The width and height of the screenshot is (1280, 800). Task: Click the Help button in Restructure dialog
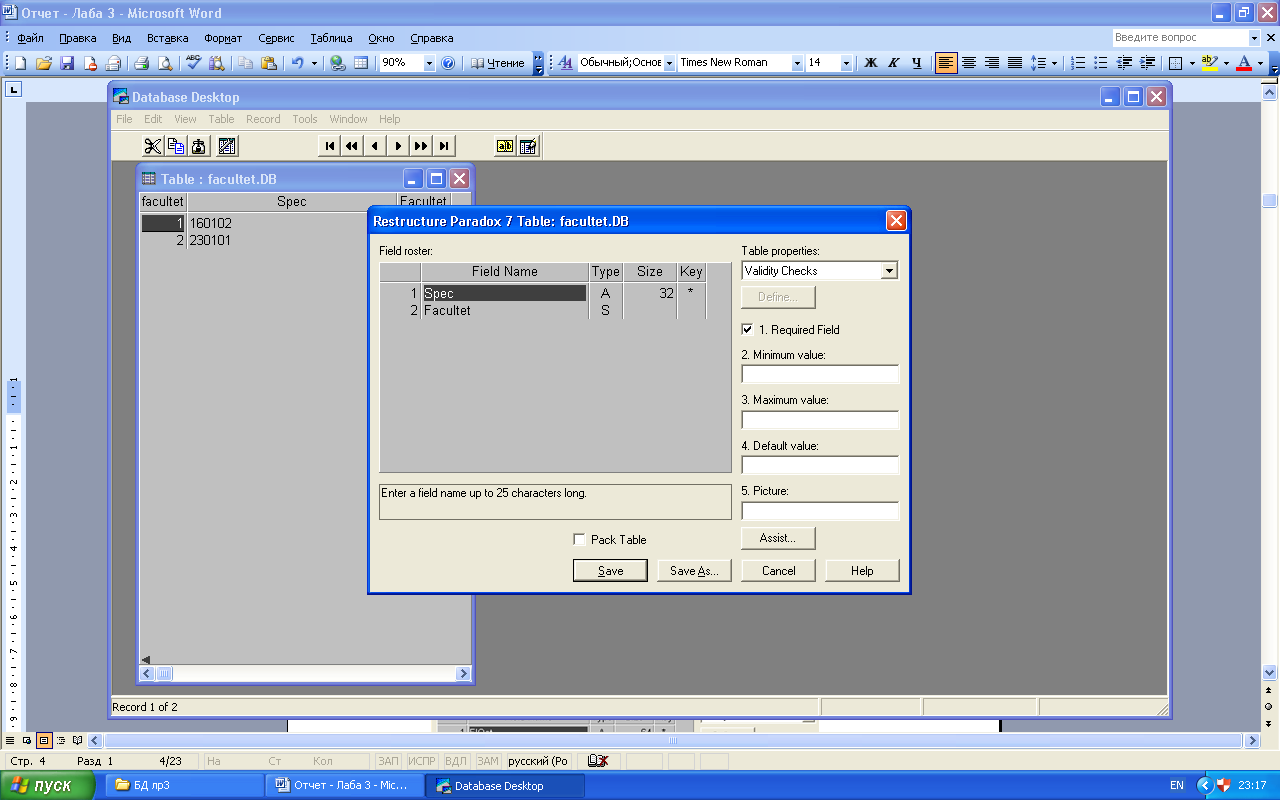pos(862,570)
